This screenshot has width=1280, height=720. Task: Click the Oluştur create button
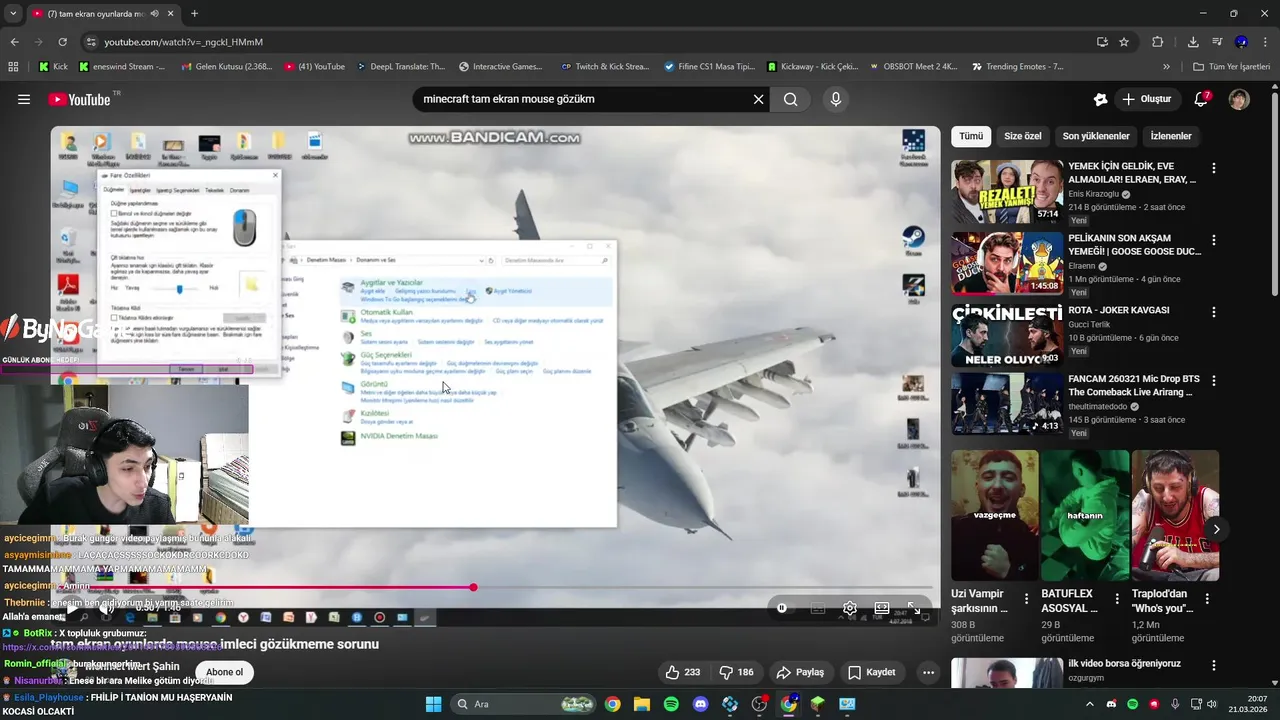point(1147,99)
